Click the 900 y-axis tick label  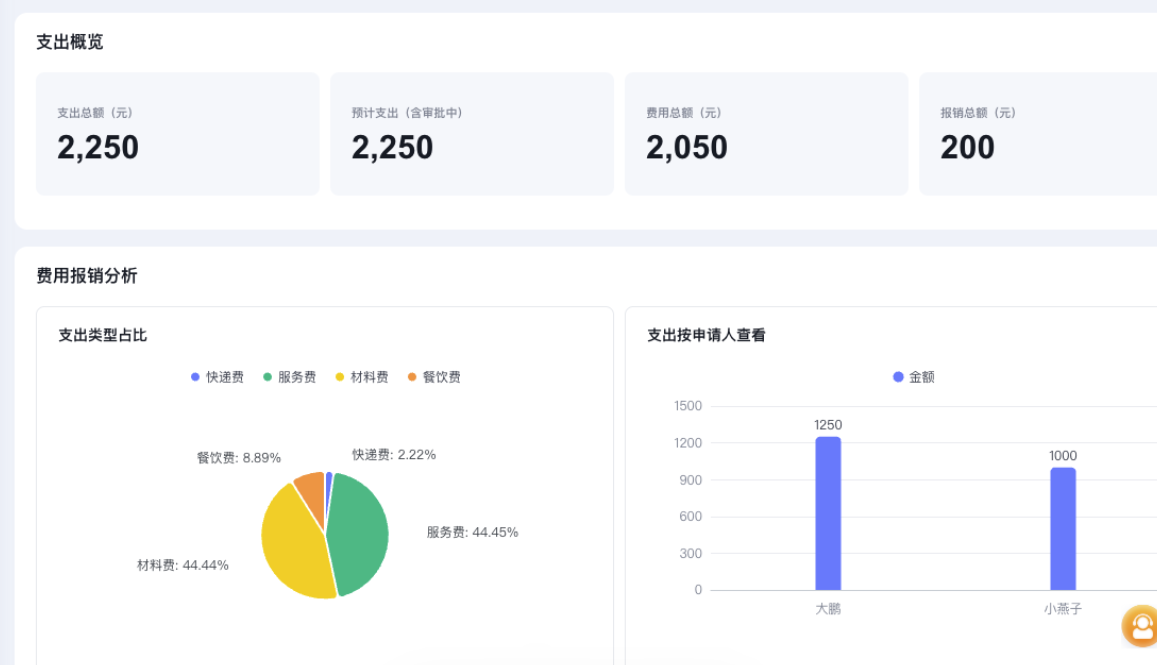coord(691,480)
